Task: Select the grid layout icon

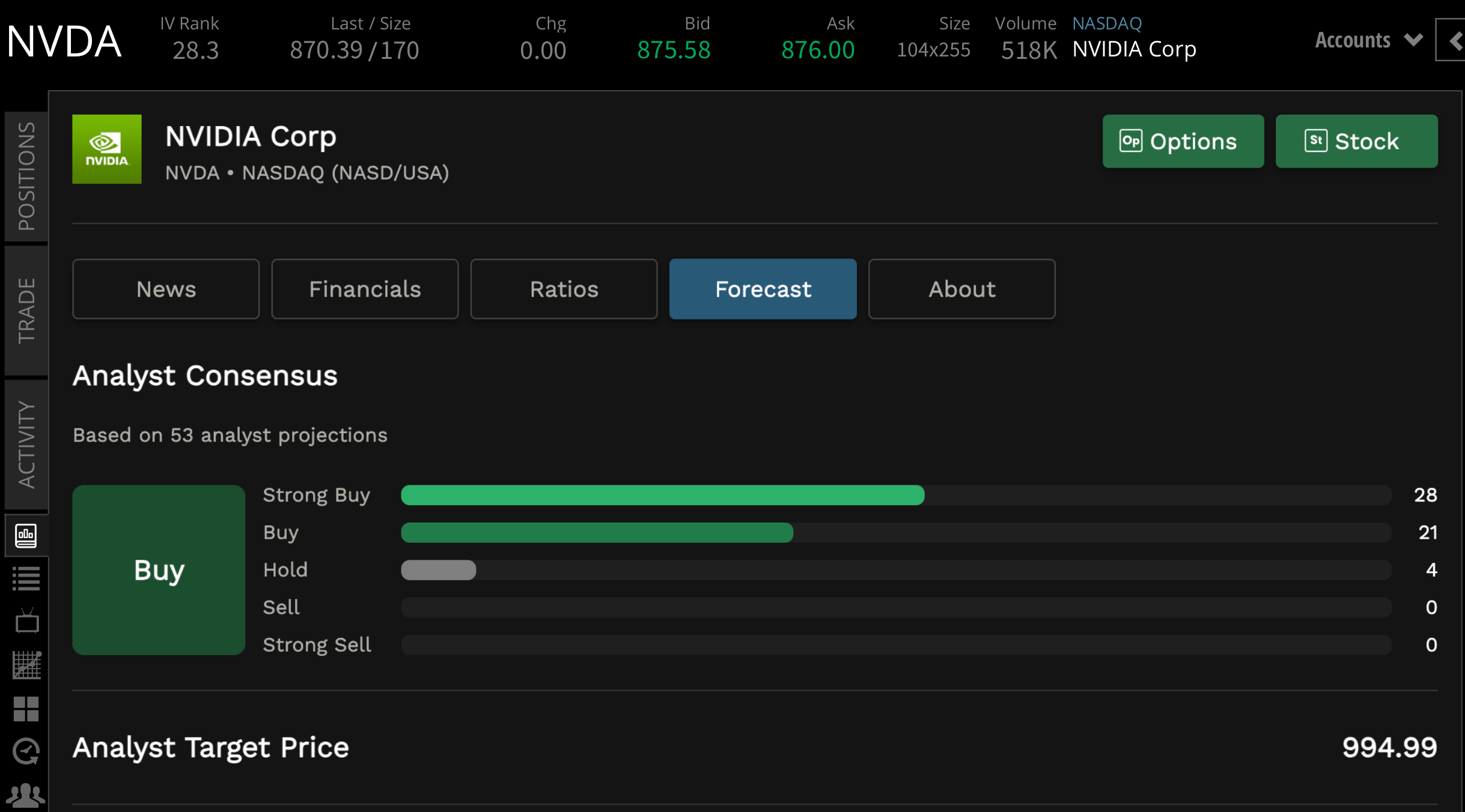Action: pos(26,709)
